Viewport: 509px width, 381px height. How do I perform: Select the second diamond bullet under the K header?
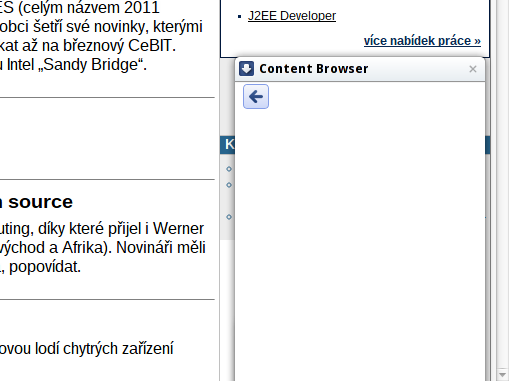(229, 185)
